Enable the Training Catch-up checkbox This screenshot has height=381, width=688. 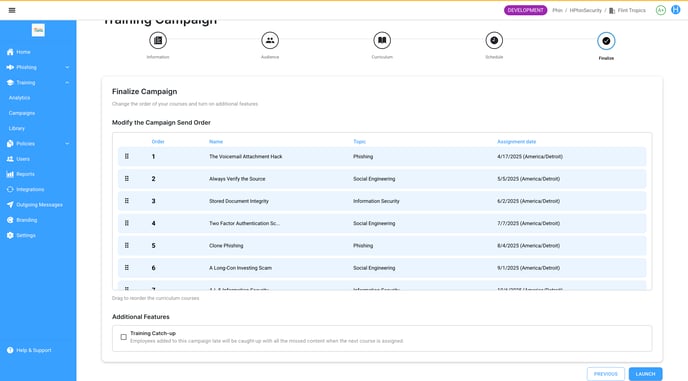pos(124,337)
